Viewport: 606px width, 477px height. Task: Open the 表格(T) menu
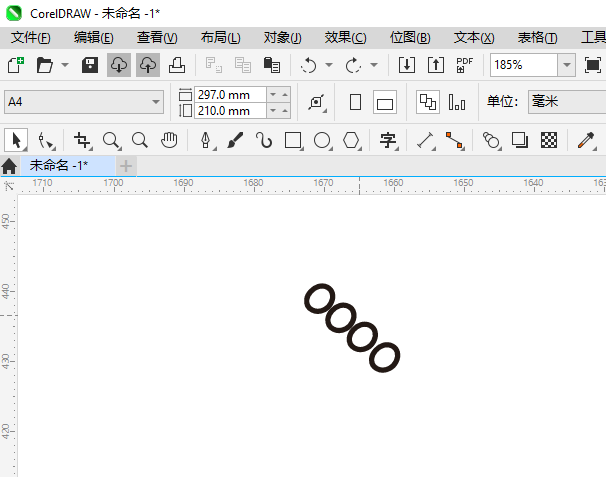[x=537, y=38]
